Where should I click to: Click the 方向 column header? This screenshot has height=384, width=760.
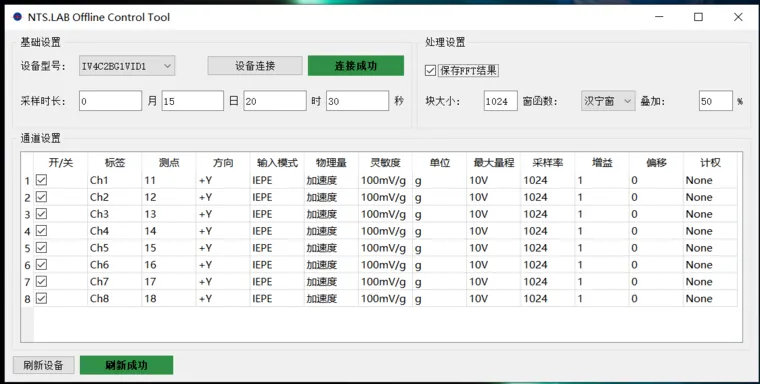223,163
